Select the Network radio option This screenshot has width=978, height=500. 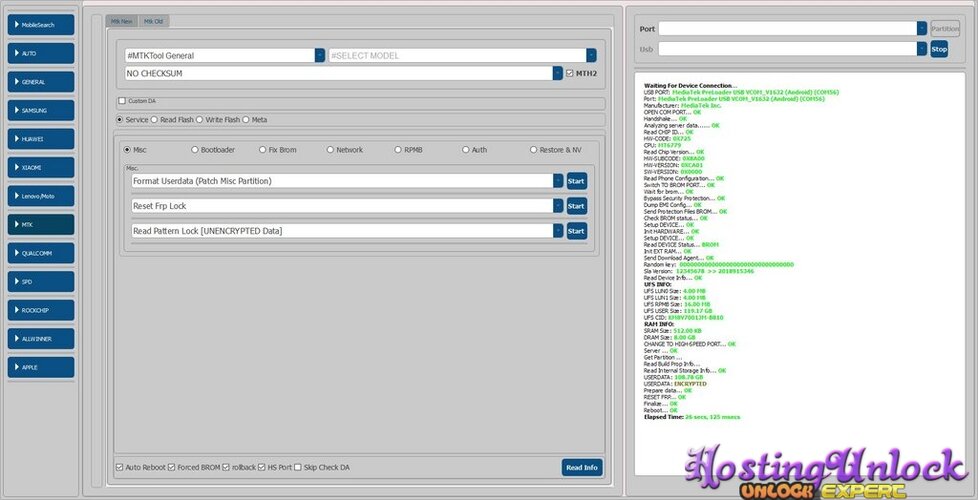[330, 150]
